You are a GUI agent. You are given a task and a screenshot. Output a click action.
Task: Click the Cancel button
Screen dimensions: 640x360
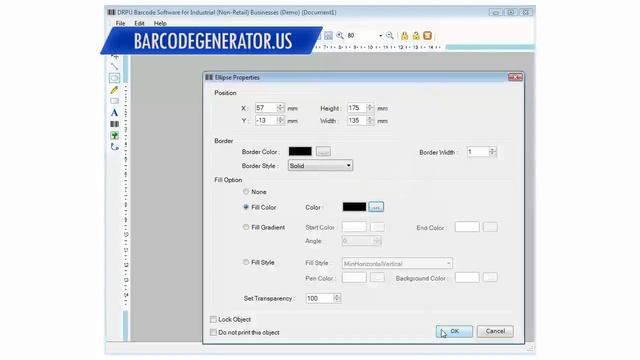[495, 331]
